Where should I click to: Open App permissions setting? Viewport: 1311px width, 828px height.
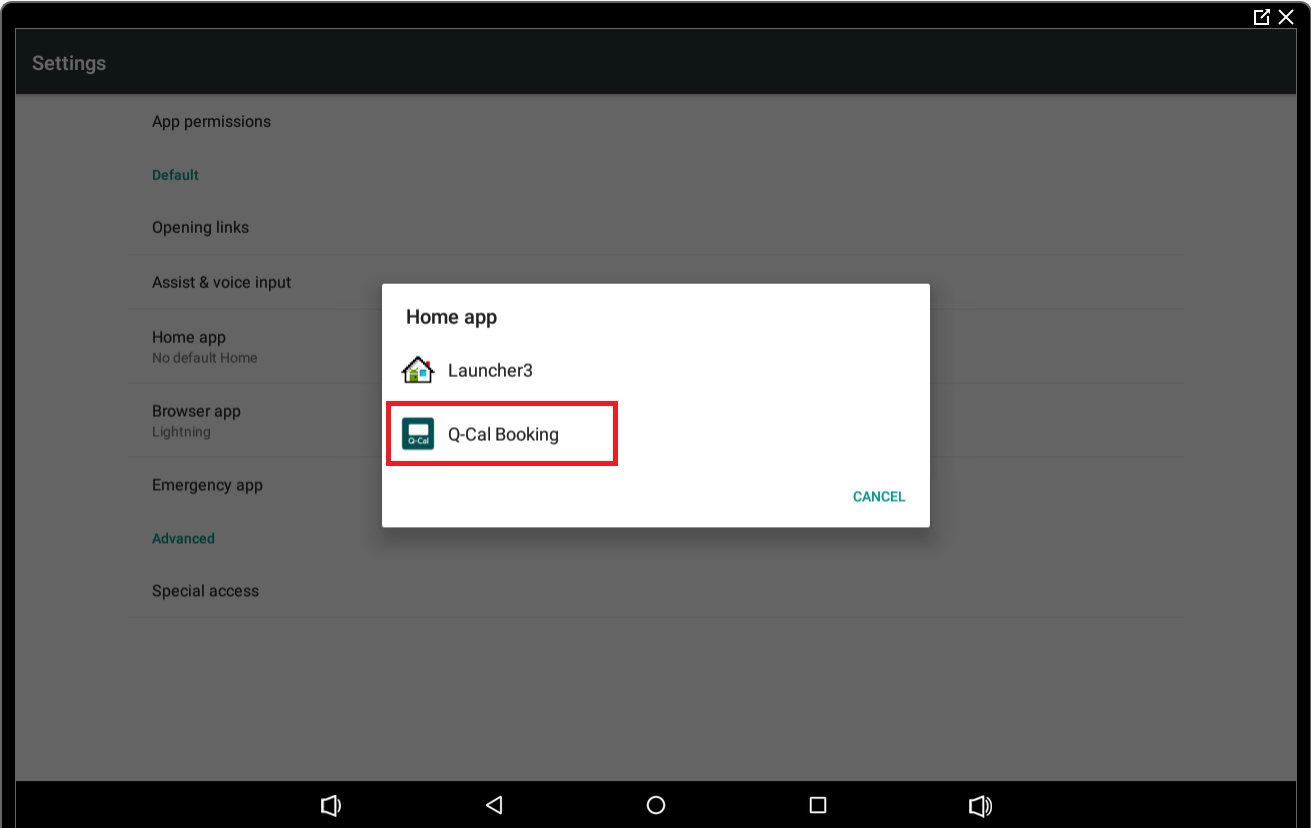click(x=656, y=122)
